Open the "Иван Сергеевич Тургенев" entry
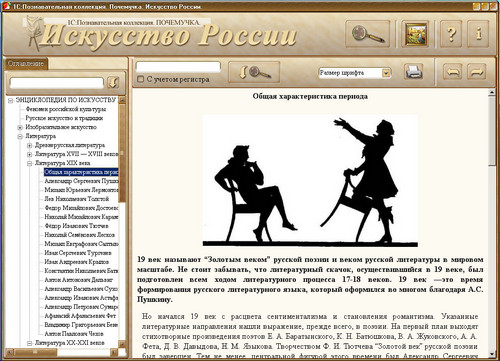Viewport: 500px width, 361px height. point(78,253)
